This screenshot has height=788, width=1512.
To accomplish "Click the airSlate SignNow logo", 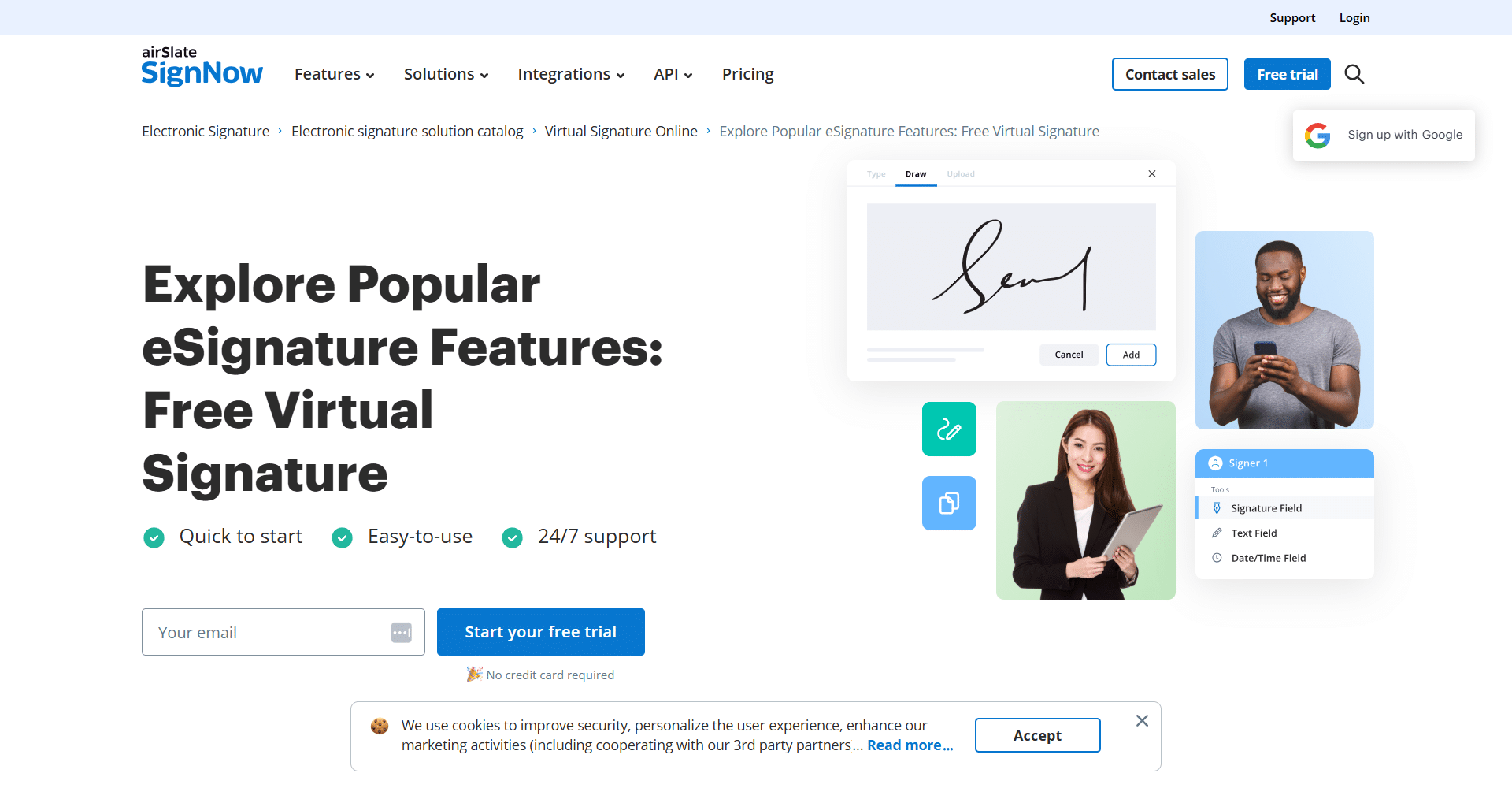I will [202, 66].
